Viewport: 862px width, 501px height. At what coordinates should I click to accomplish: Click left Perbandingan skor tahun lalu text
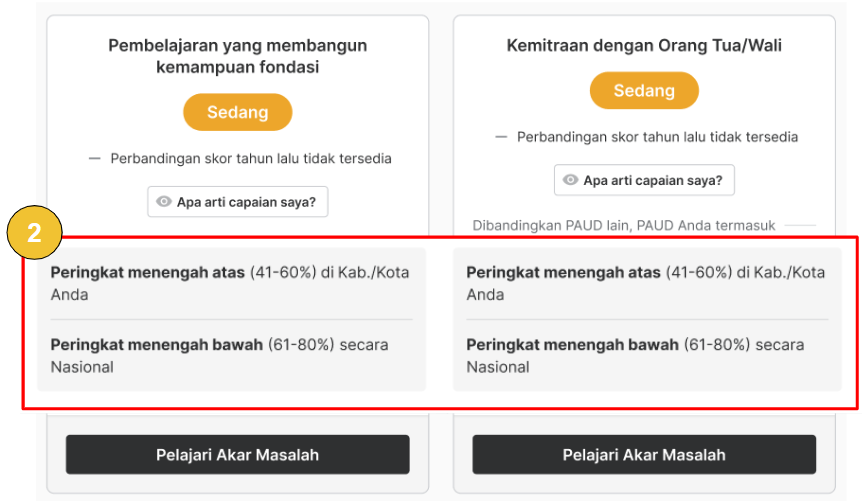point(251,158)
